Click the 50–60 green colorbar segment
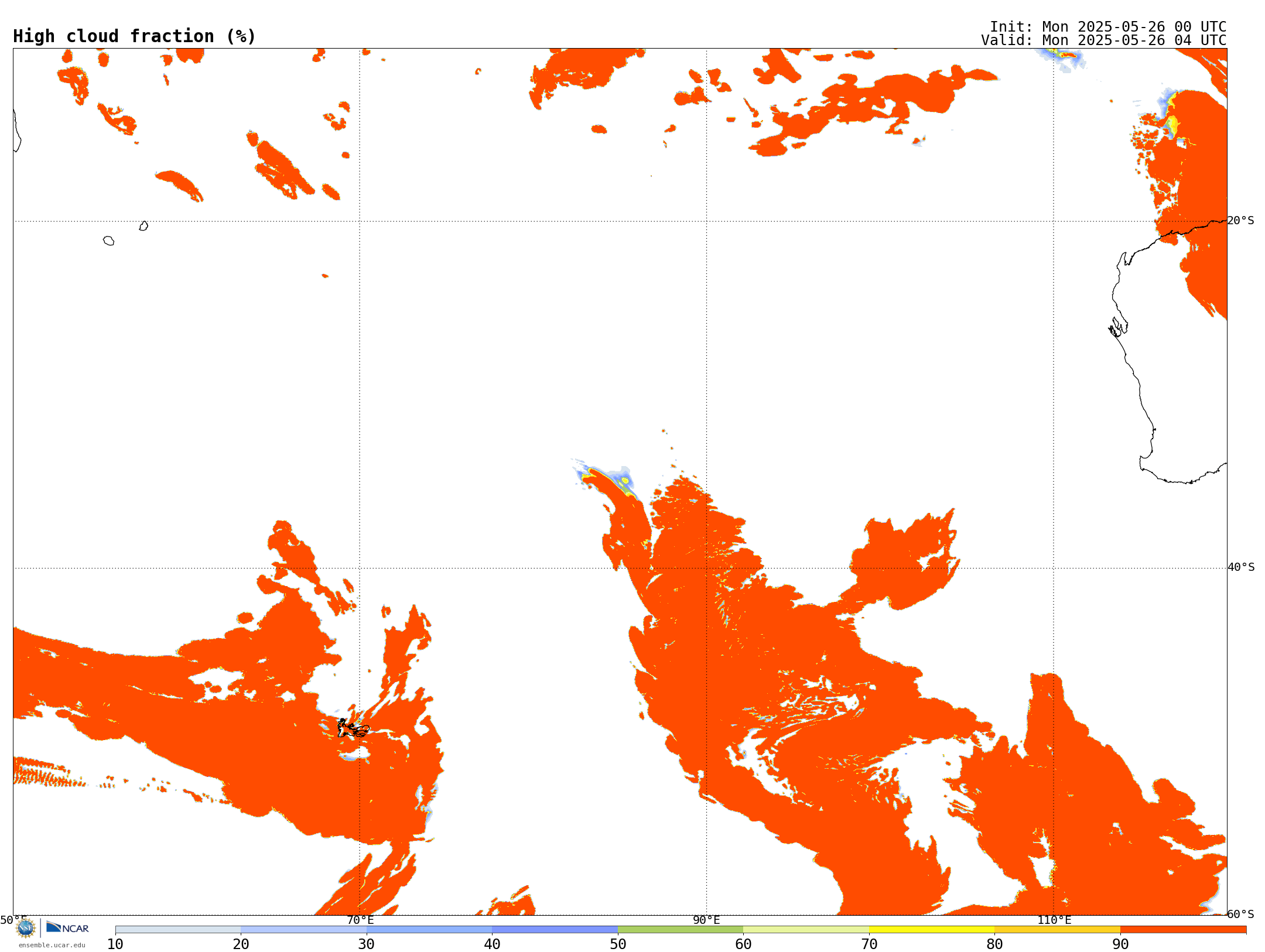Image resolution: width=1265 pixels, height=952 pixels. click(x=681, y=930)
